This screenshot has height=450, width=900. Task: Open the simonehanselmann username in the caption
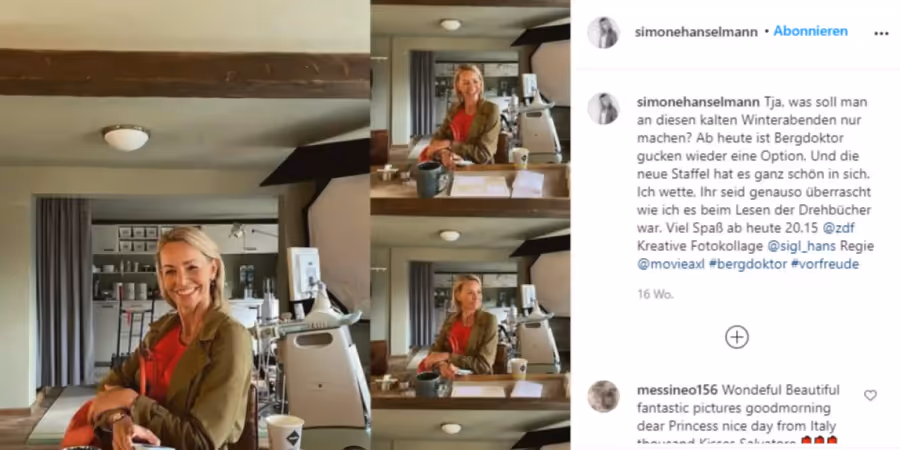698,102
